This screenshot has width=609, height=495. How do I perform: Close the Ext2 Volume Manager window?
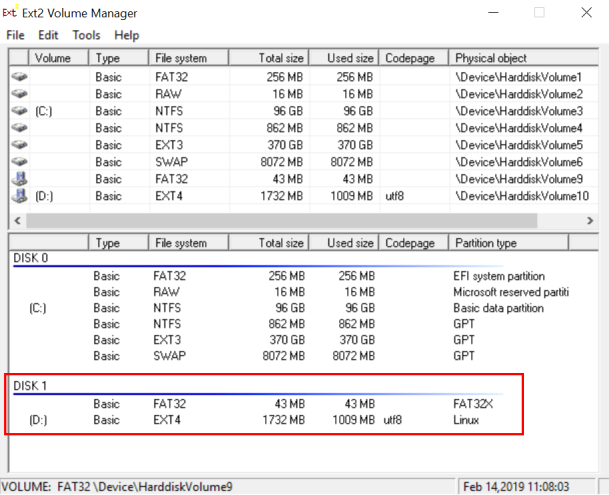tap(586, 12)
